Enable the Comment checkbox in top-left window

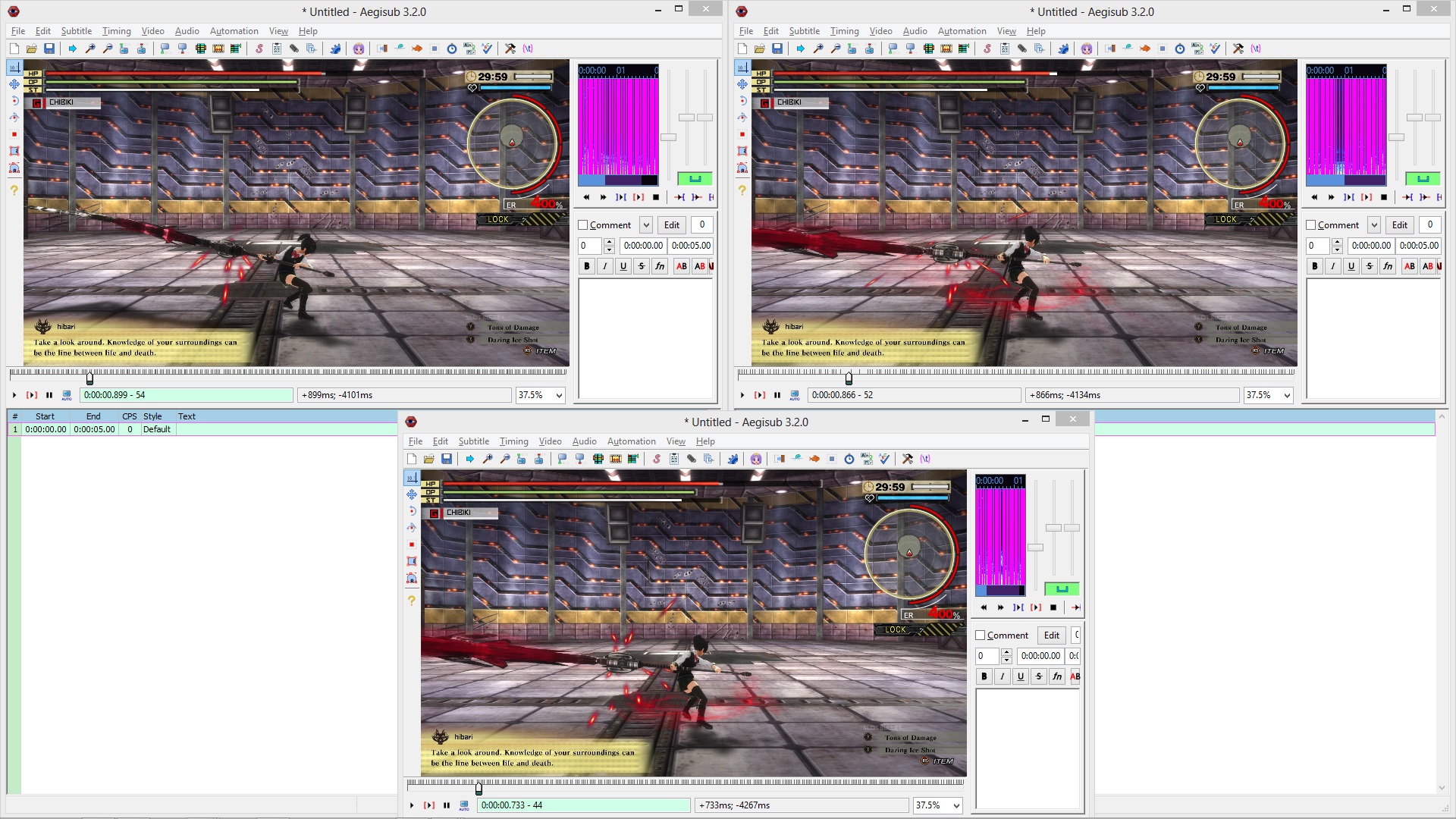[x=583, y=225]
